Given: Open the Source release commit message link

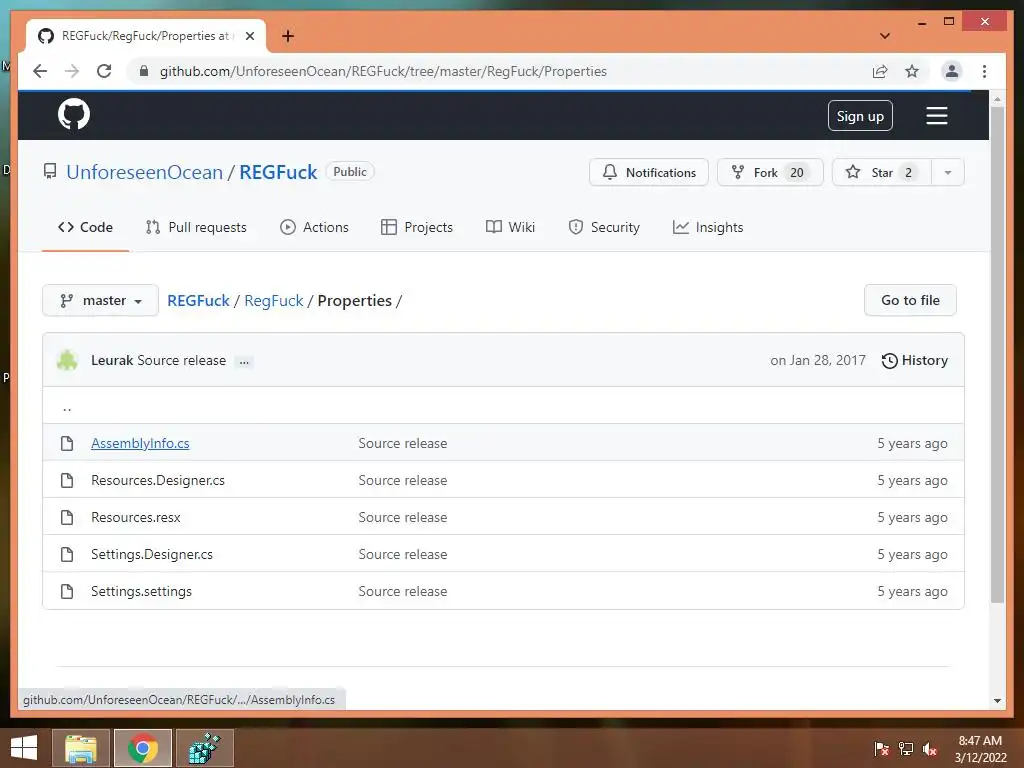Looking at the screenshot, I should [182, 360].
